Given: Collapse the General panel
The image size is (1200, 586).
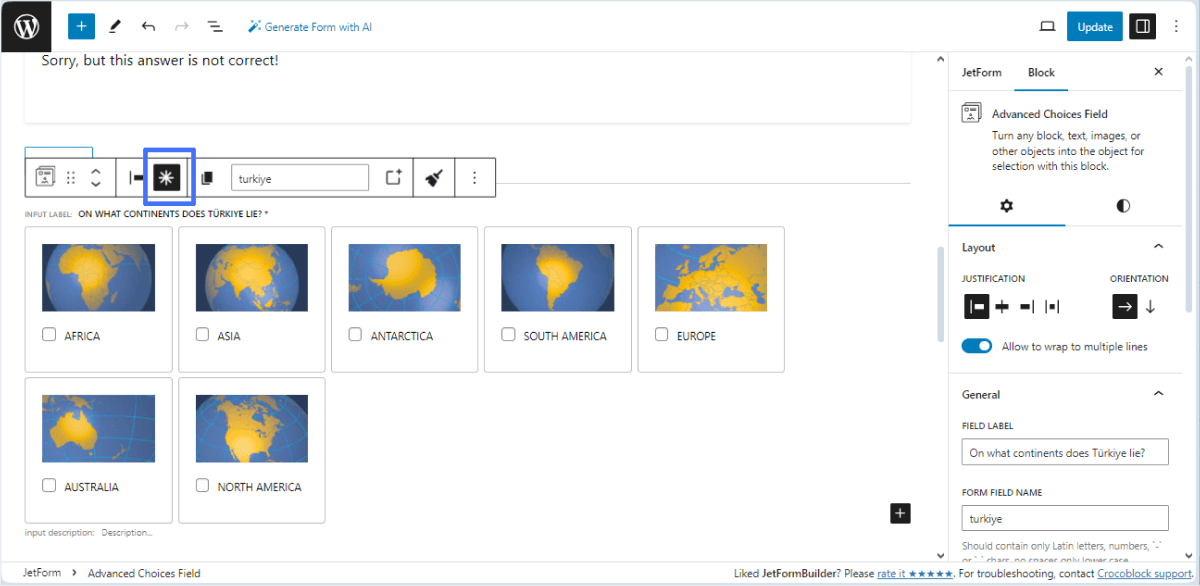Looking at the screenshot, I should 1159,394.
